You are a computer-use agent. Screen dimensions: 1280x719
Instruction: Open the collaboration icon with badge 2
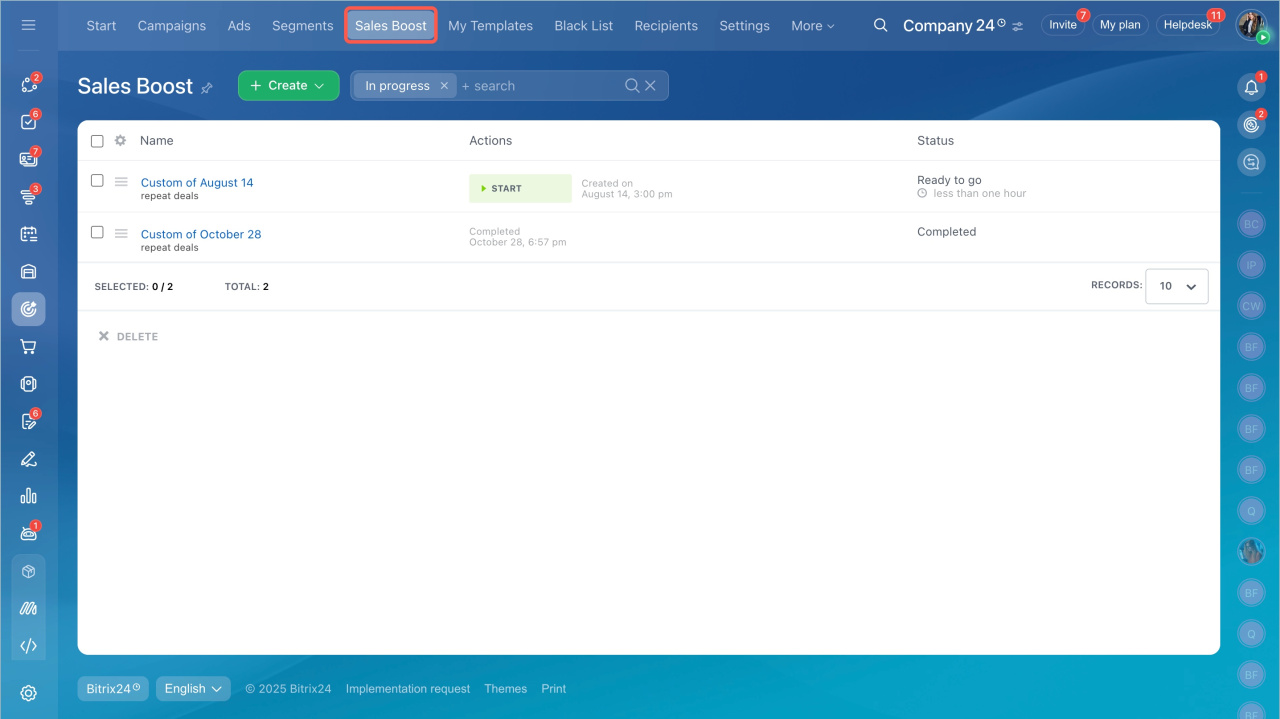click(28, 85)
